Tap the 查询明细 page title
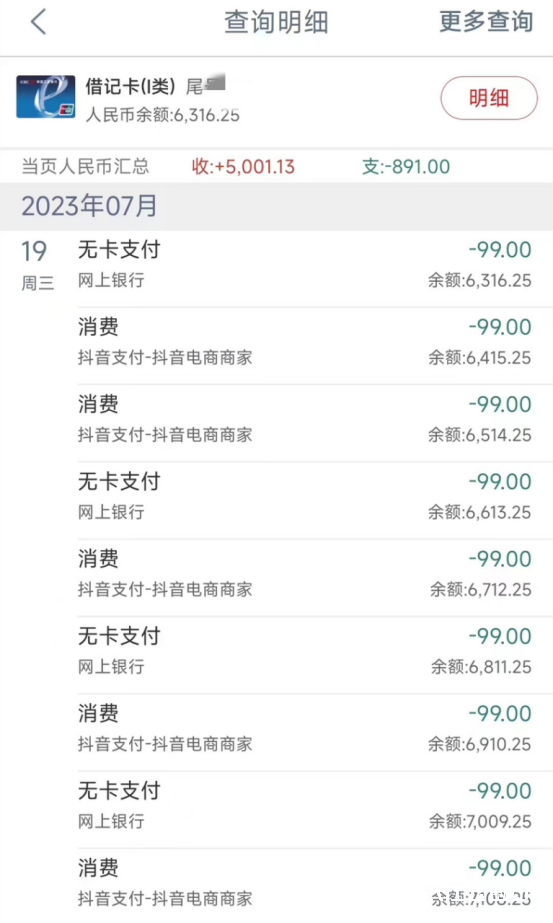Viewport: 553px width, 923px height. 276,22
